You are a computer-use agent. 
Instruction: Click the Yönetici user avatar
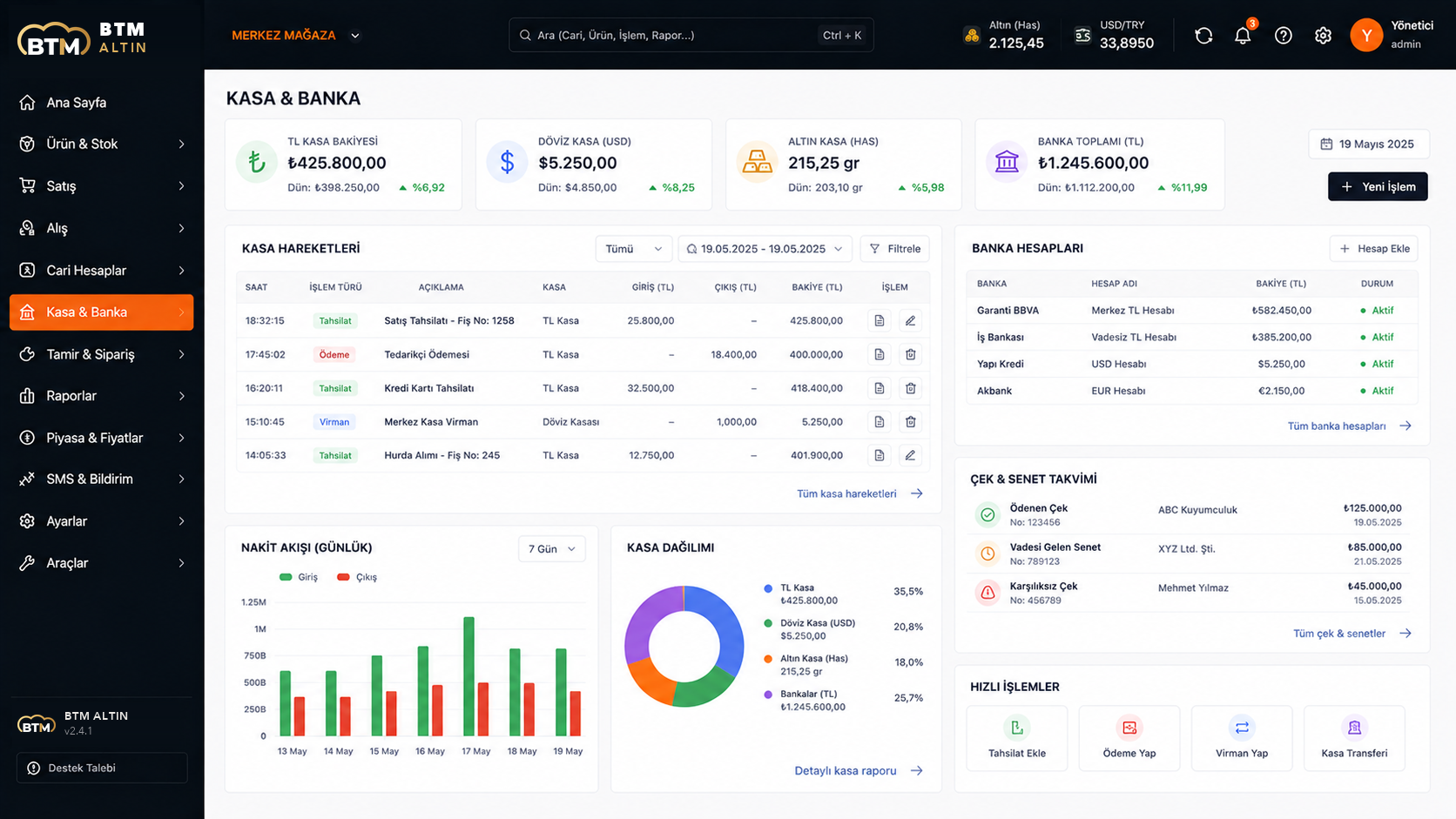[x=1366, y=35]
